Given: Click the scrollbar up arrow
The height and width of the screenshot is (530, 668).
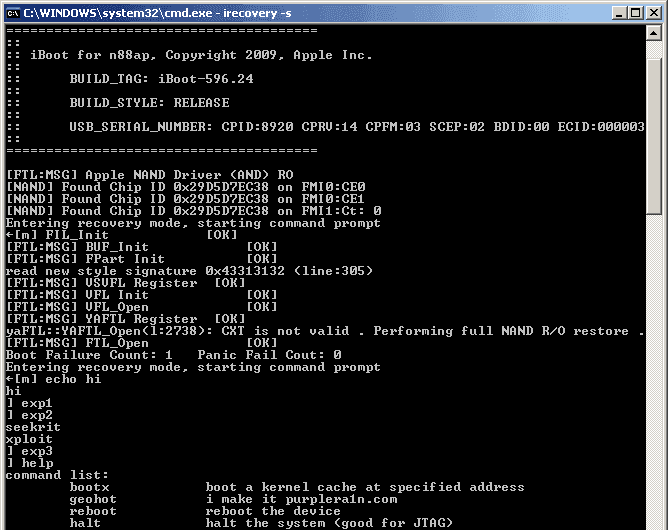Looking at the screenshot, I should click(x=654, y=33).
